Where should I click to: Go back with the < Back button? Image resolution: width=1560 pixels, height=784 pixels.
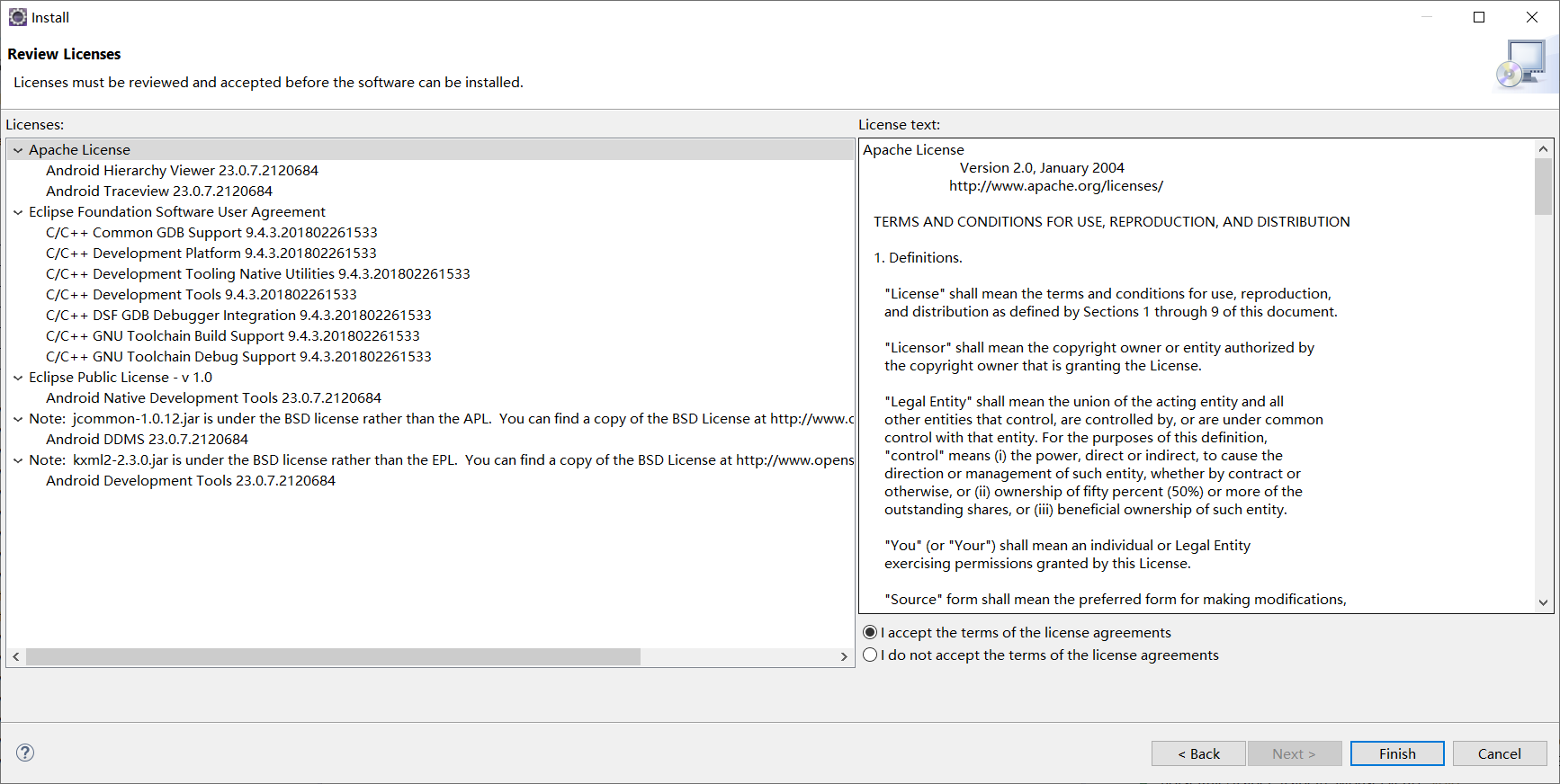click(1198, 753)
